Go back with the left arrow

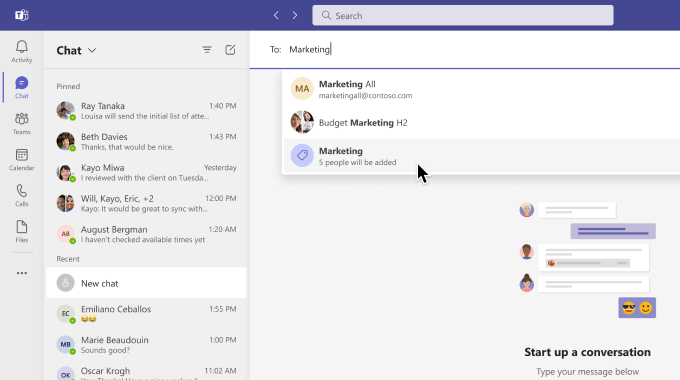click(x=276, y=15)
